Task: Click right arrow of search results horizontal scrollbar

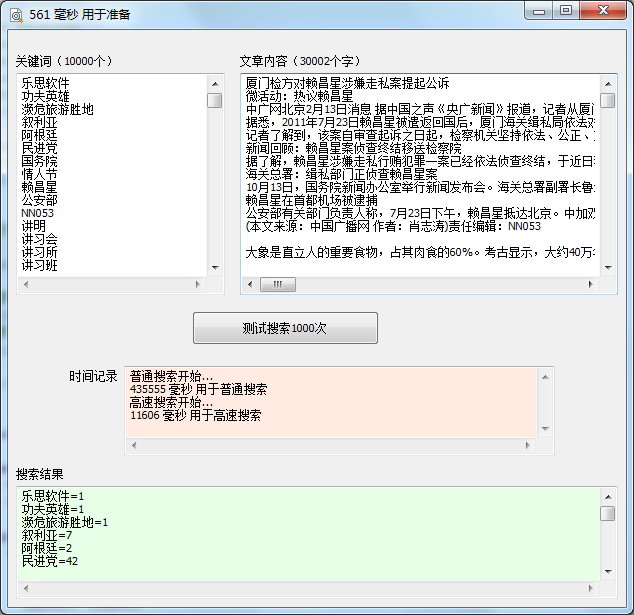Action: pyautogui.click(x=591, y=588)
